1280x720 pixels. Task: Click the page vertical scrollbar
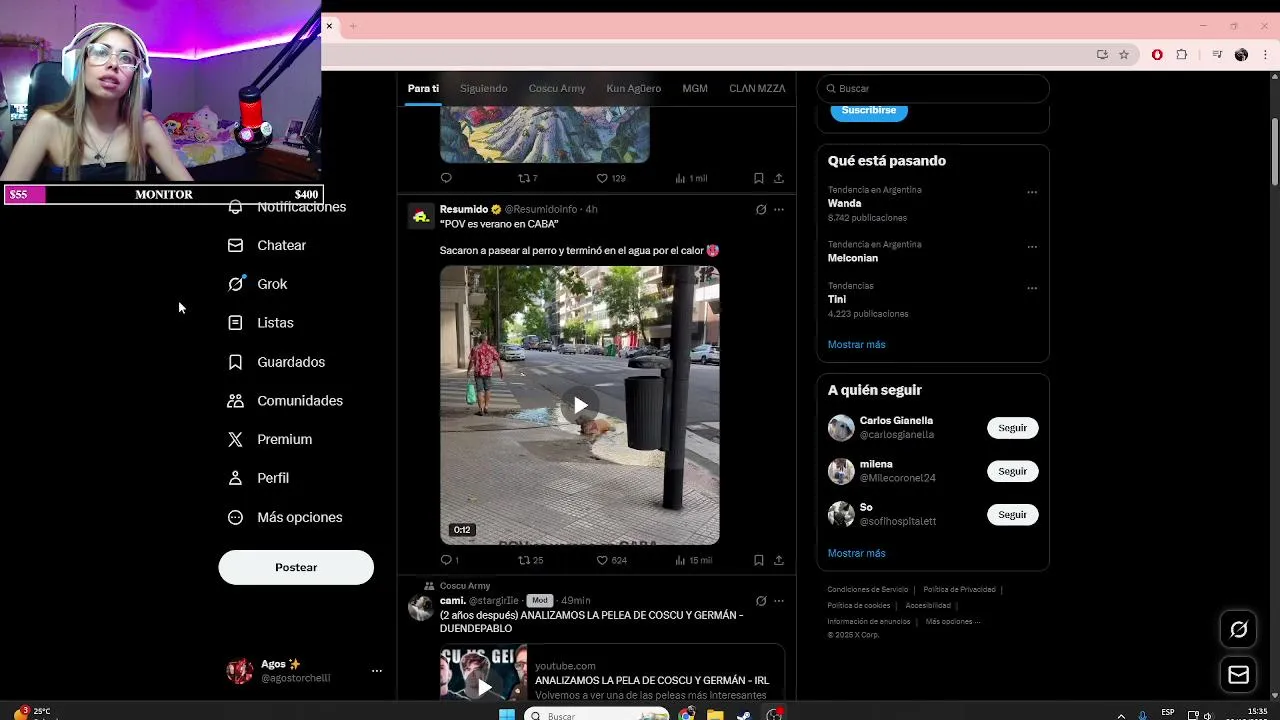1274,150
